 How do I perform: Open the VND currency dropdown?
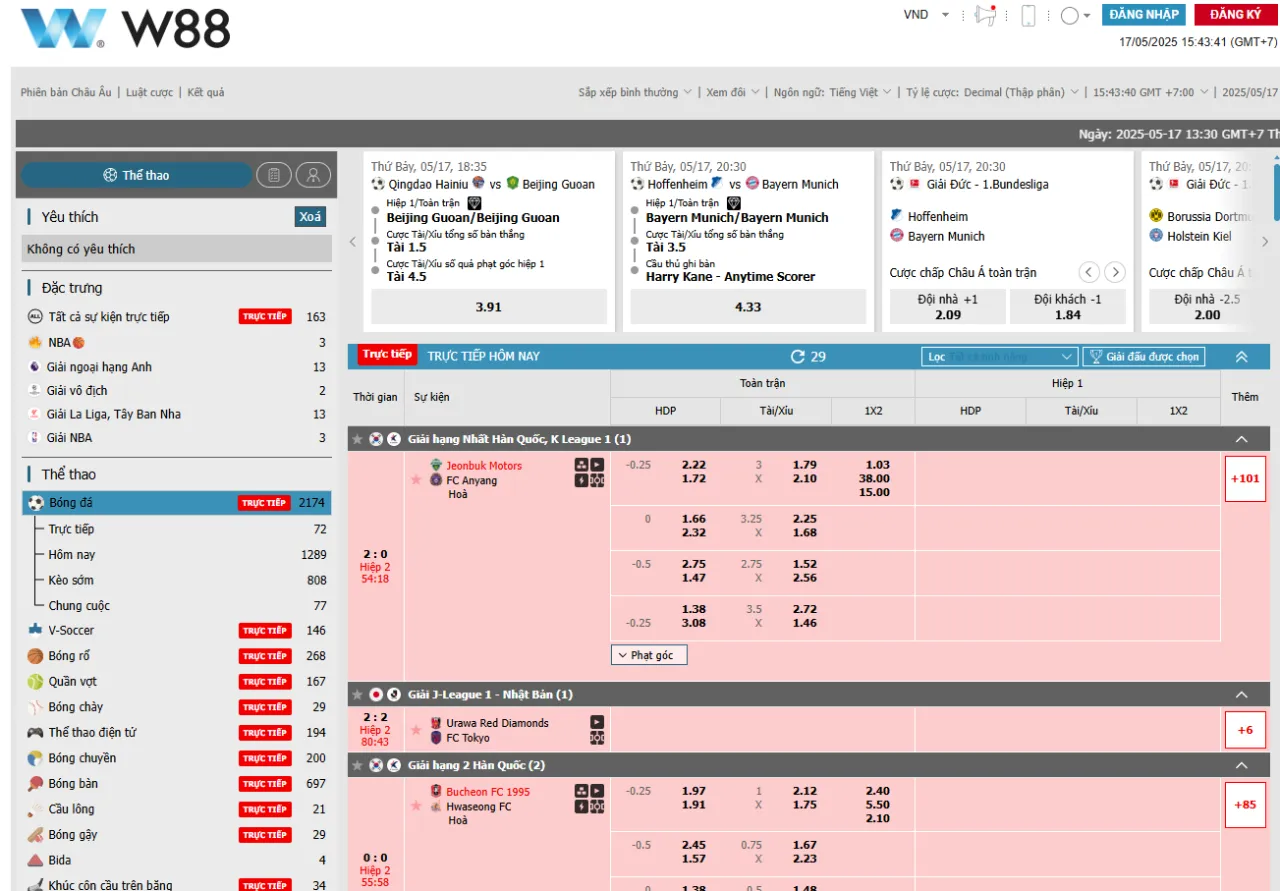click(x=927, y=15)
